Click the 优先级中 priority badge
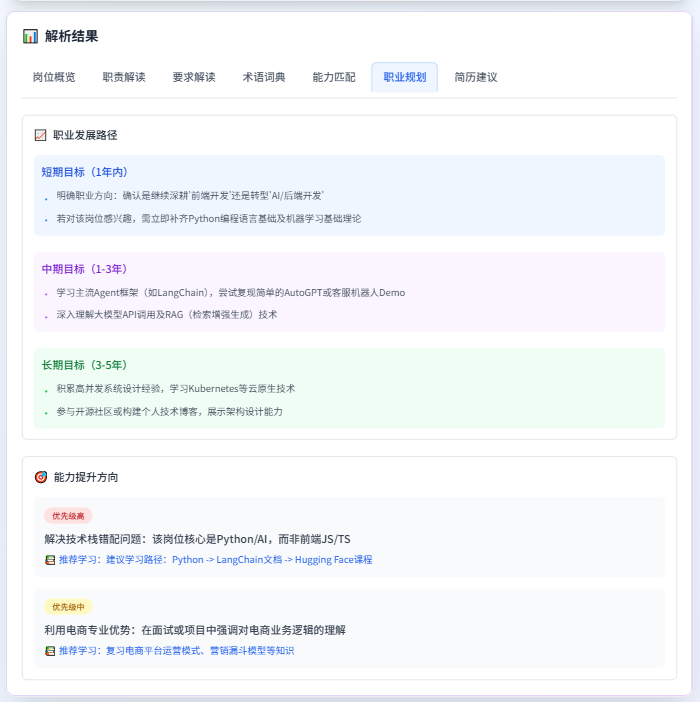700x702 pixels. click(x=68, y=607)
